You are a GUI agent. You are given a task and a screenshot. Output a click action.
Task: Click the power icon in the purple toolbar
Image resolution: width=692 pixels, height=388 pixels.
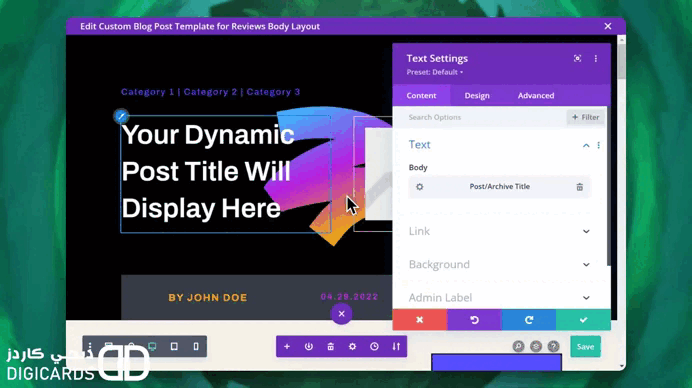[308, 347]
